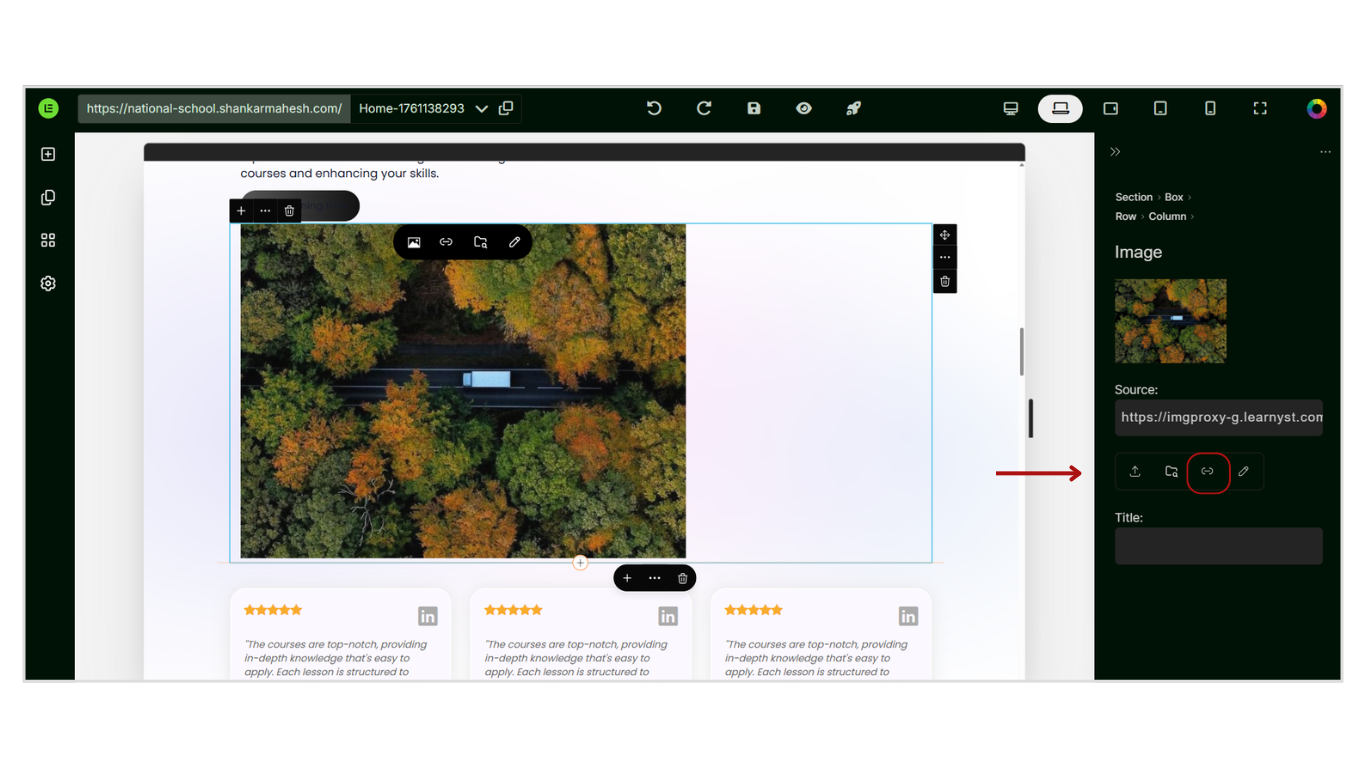Viewport: 1366px width, 768px height.
Task: Click the folder icon below the Source field
Action: [x=1171, y=471]
